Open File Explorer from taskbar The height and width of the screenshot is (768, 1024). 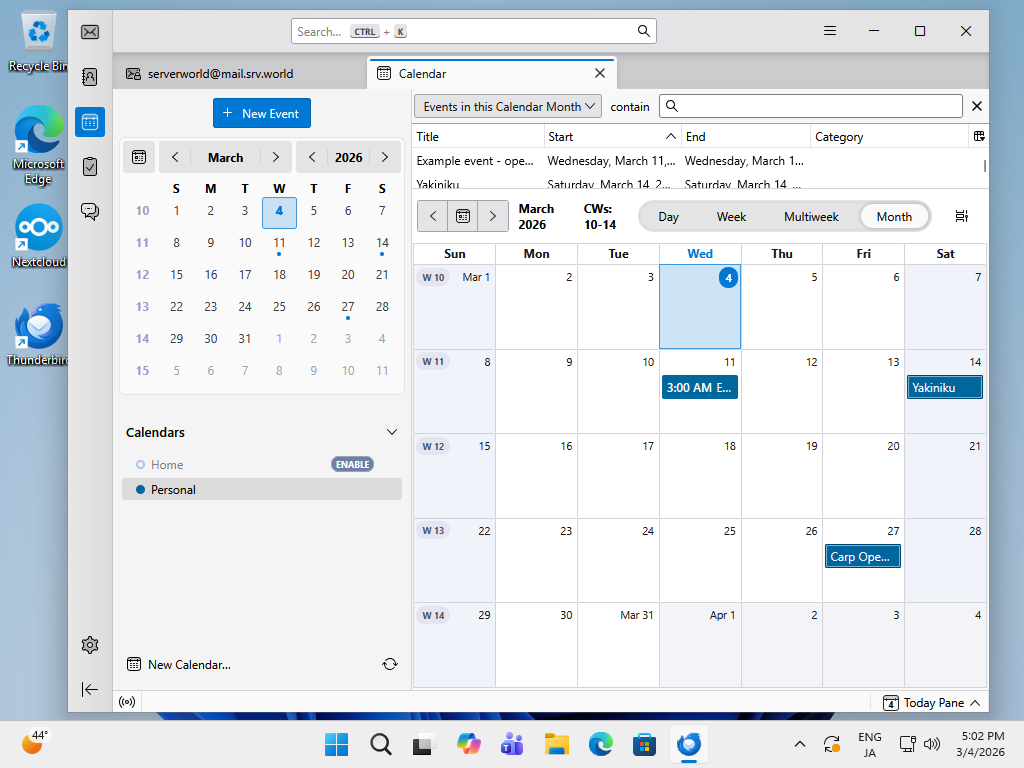tap(556, 744)
